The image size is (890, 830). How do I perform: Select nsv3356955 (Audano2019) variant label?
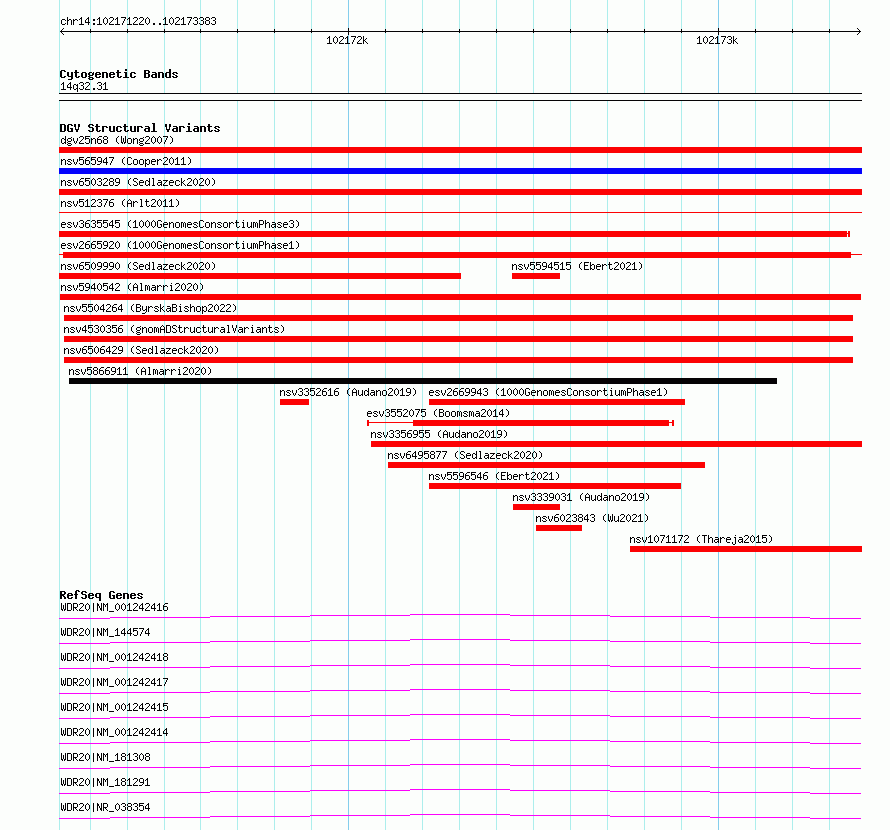tap(439, 434)
